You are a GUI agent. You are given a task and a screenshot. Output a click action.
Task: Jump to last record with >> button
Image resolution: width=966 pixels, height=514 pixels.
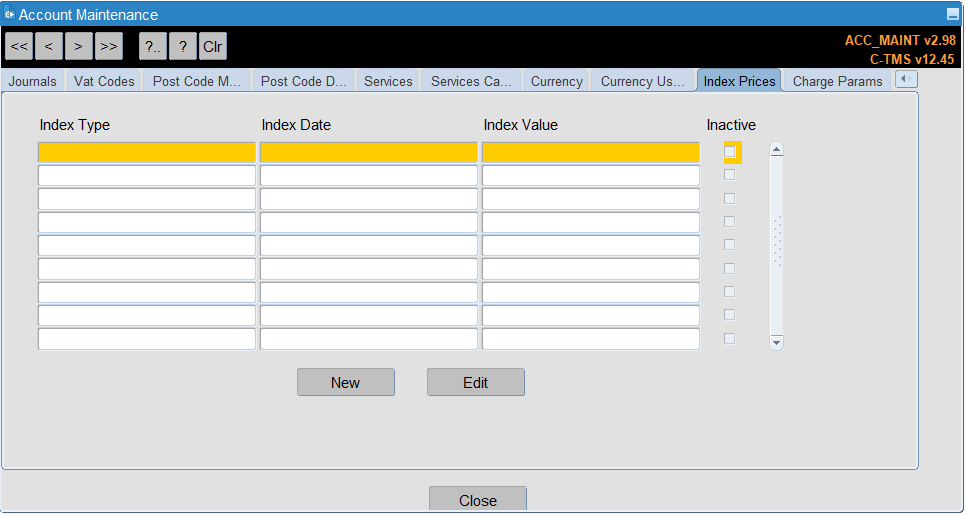coord(109,46)
